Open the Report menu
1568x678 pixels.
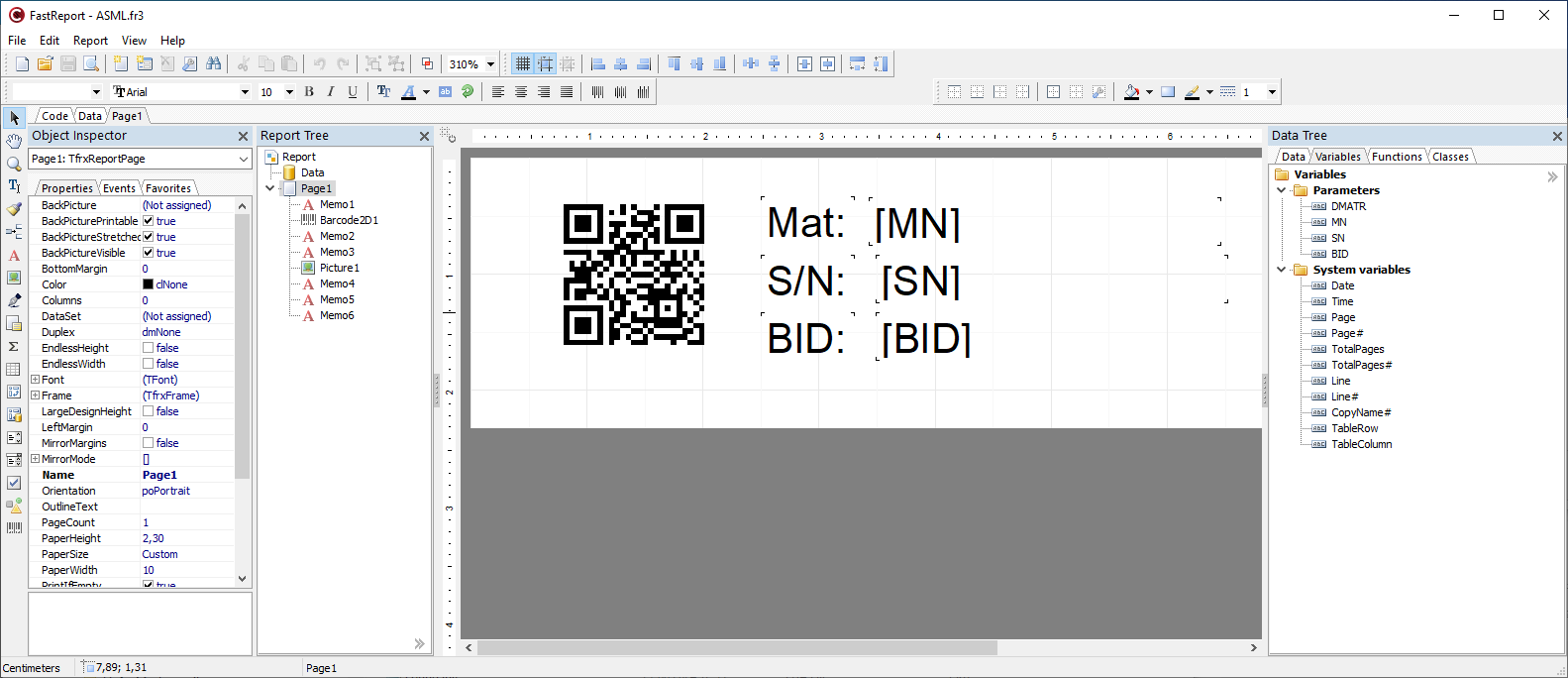coord(90,41)
